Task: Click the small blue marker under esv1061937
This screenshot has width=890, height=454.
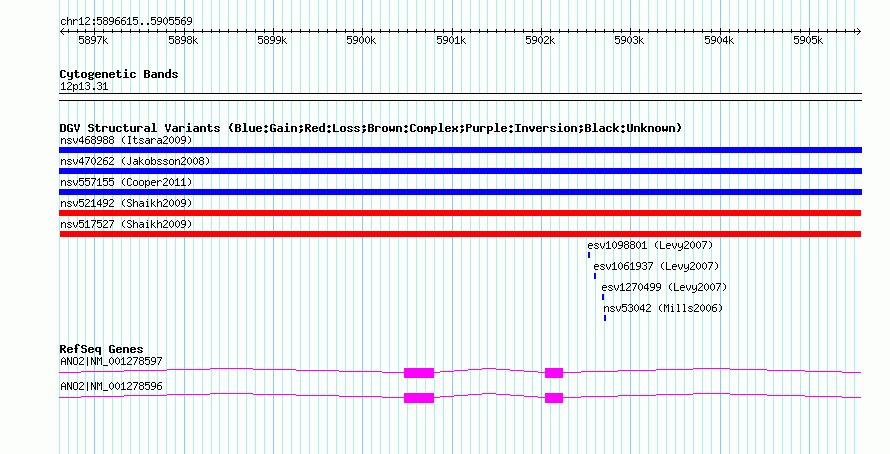Action: [595, 276]
